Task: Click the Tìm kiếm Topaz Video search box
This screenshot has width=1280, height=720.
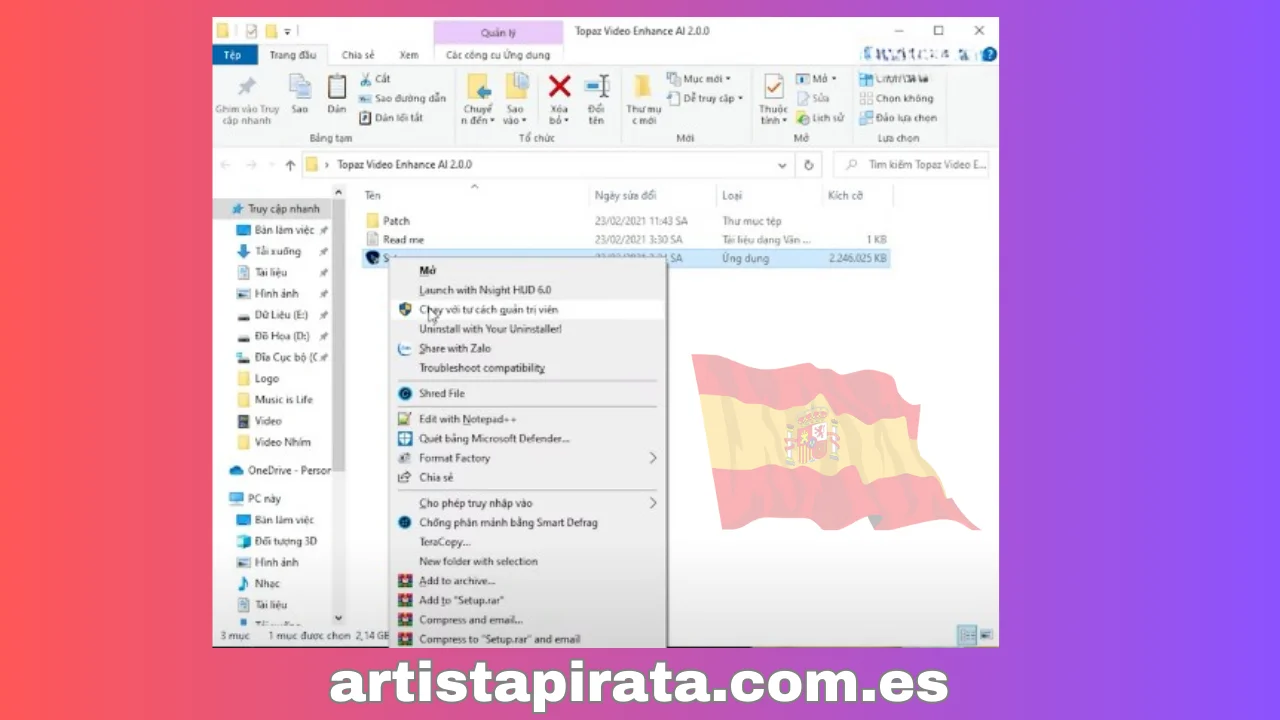Action: pos(910,165)
